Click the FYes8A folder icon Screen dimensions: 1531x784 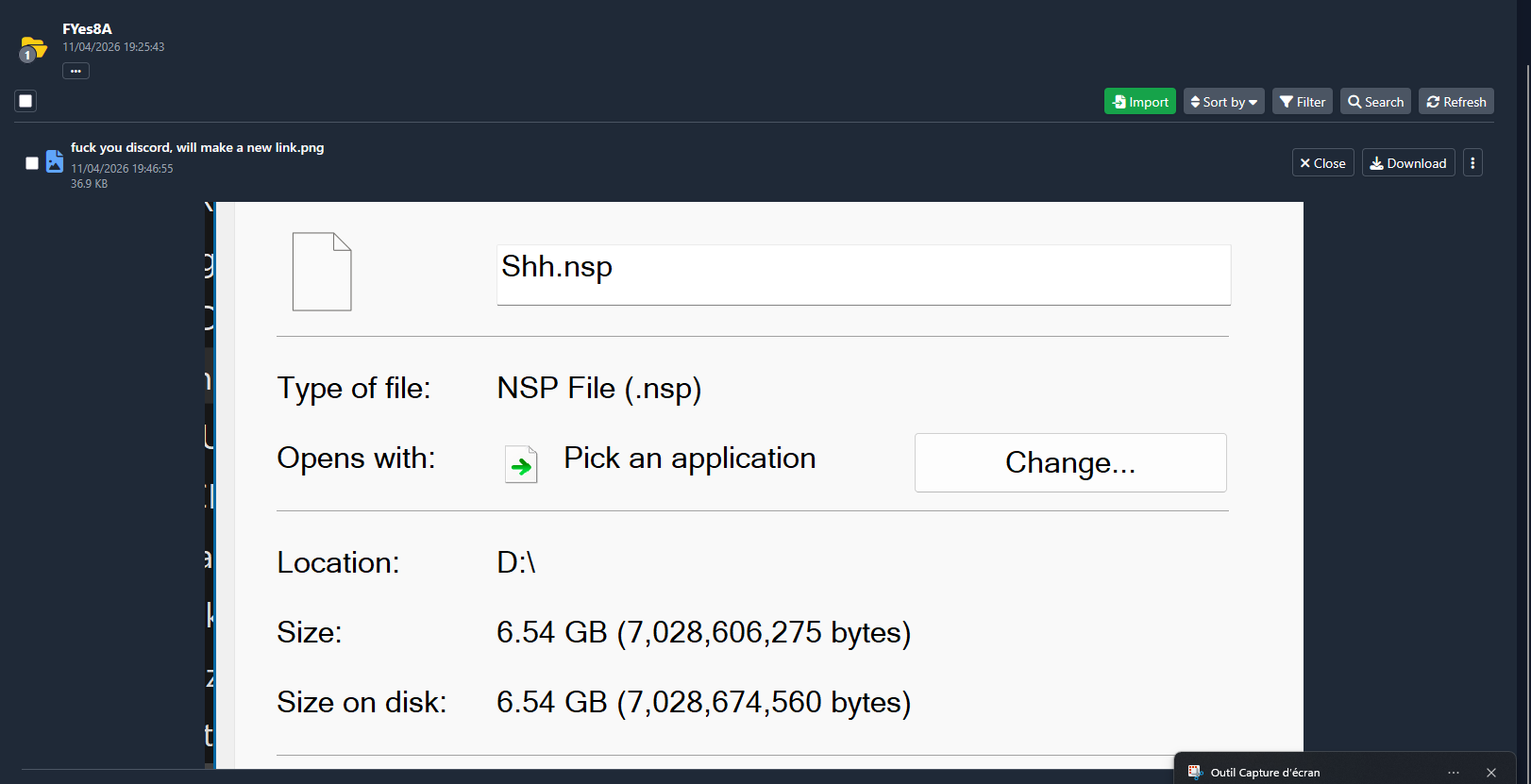coord(33,47)
